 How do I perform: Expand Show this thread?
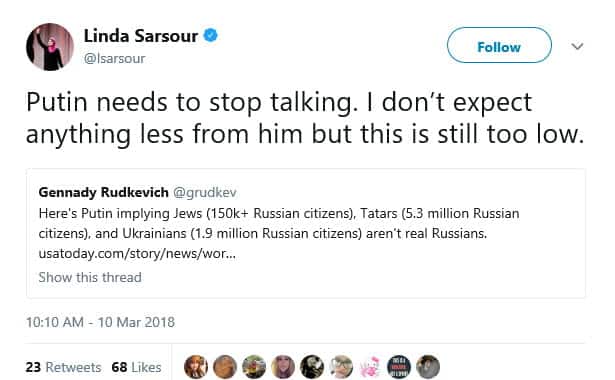point(90,277)
